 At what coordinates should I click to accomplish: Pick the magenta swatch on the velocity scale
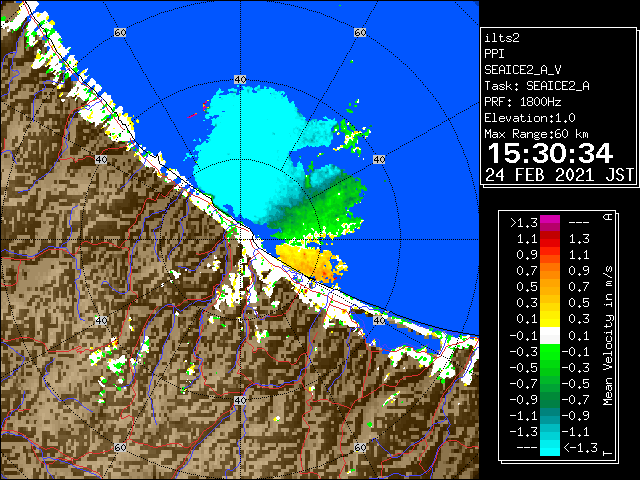[549, 223]
